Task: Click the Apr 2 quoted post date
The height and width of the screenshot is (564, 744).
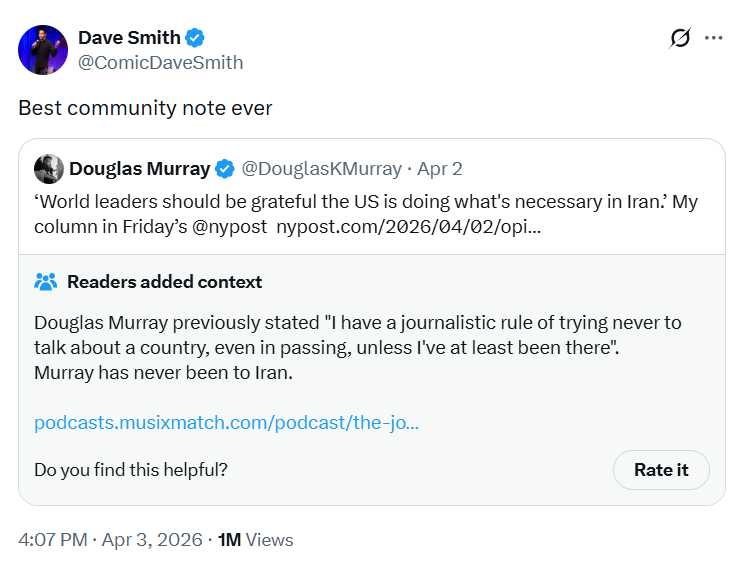Action: tap(439, 168)
